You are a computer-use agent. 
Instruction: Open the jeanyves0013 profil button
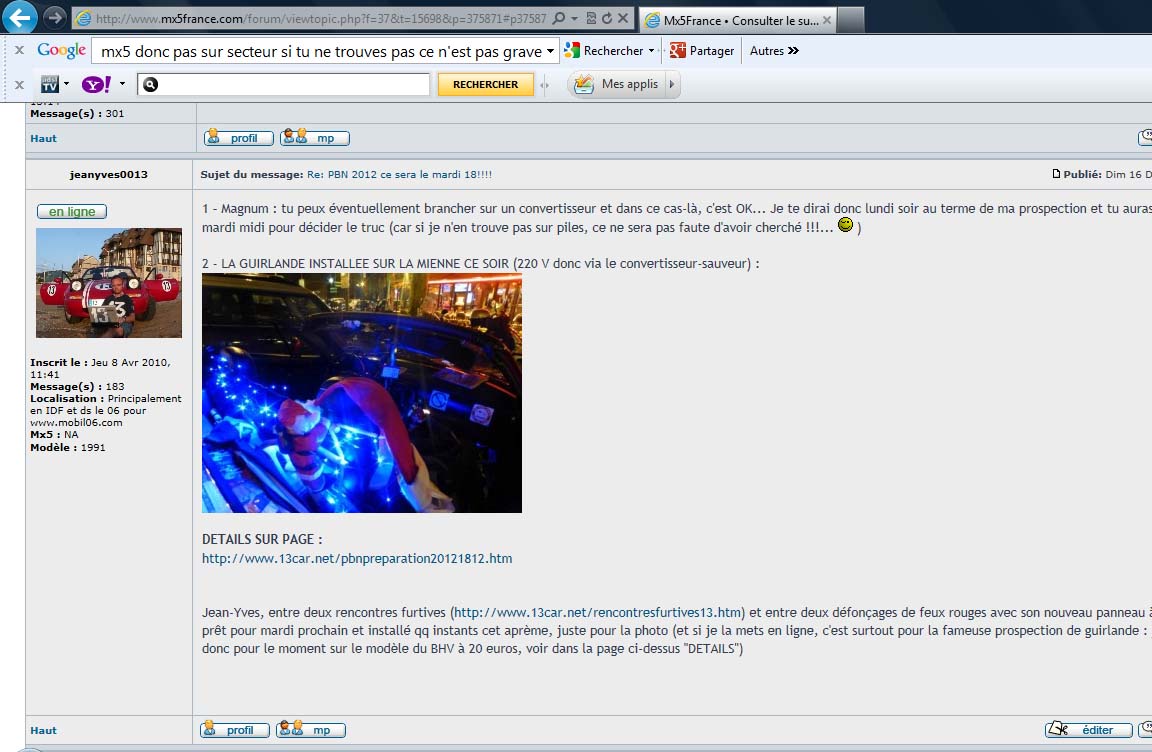tap(236, 730)
